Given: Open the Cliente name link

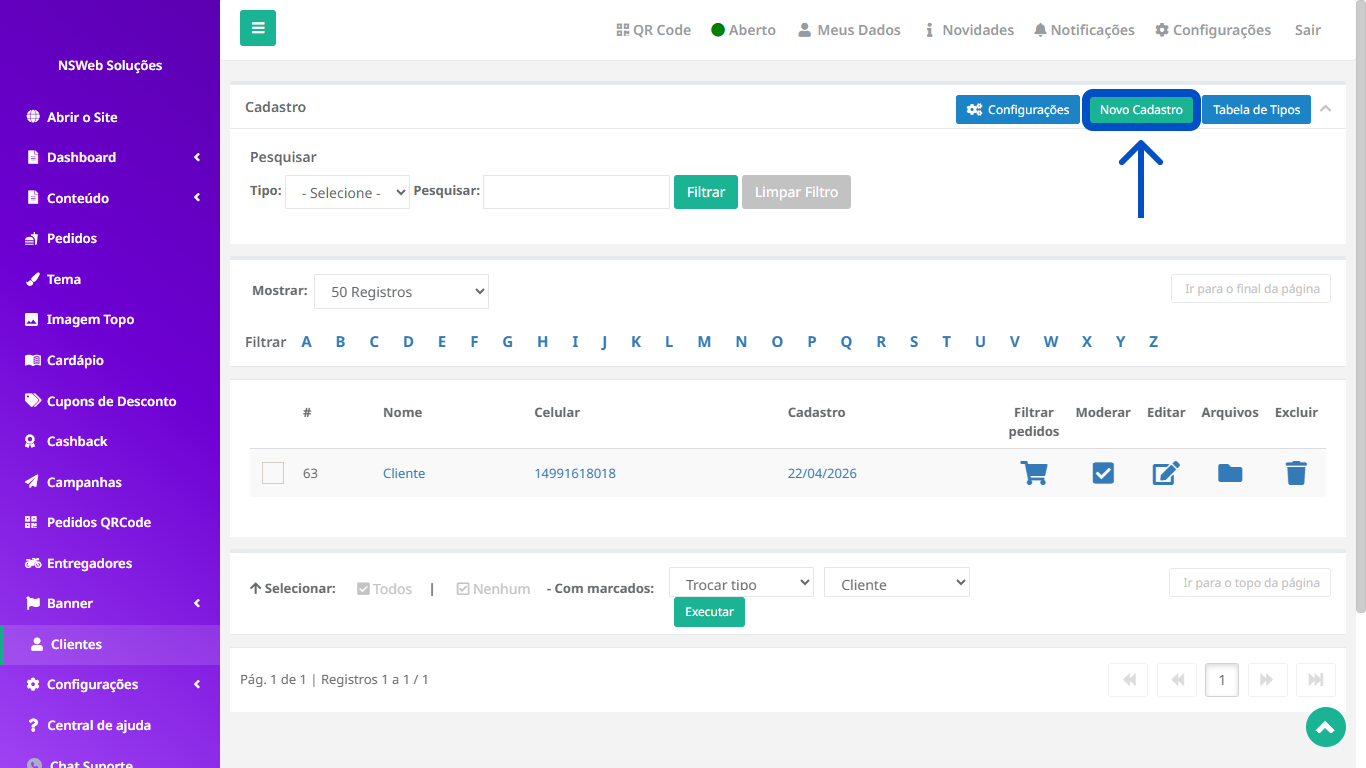Looking at the screenshot, I should [x=404, y=473].
